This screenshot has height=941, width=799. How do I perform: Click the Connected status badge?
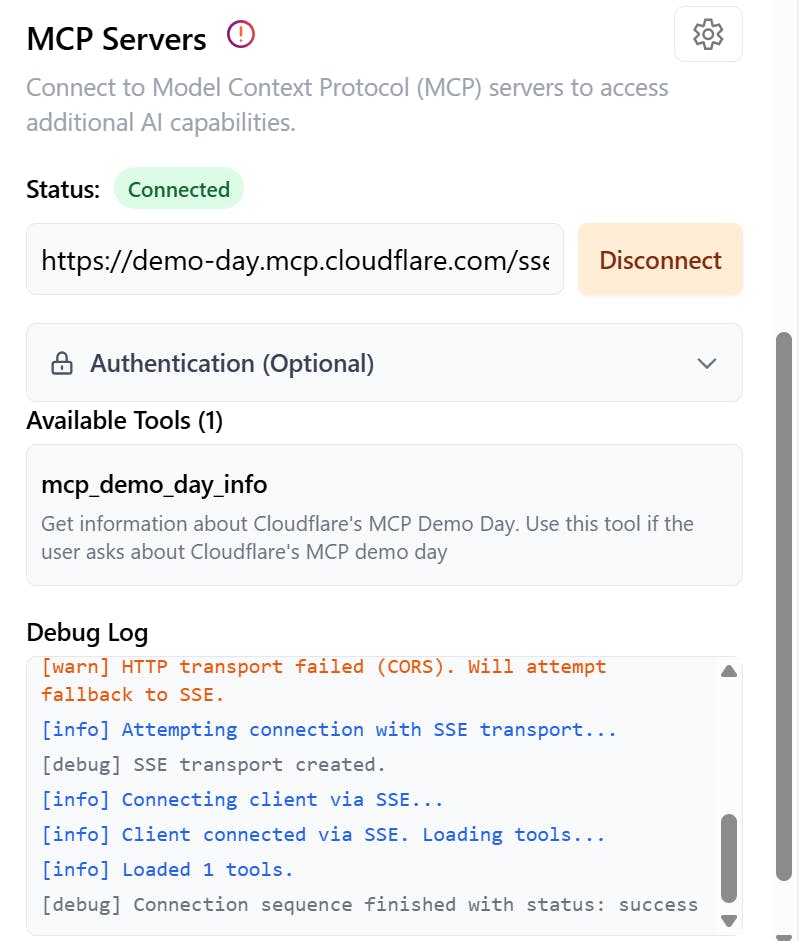[179, 189]
